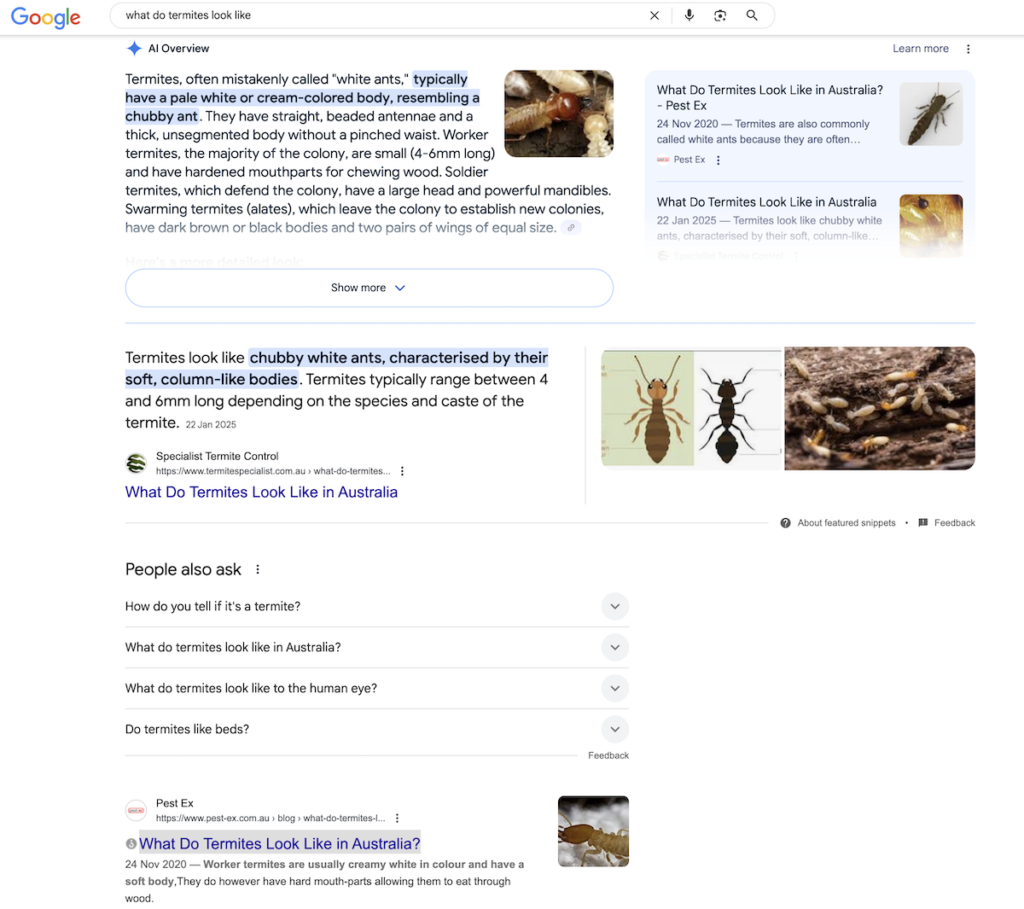The image size is (1024, 909).
Task: Expand "How do you tell if it's a termite?"
Action: pyautogui.click(x=377, y=607)
